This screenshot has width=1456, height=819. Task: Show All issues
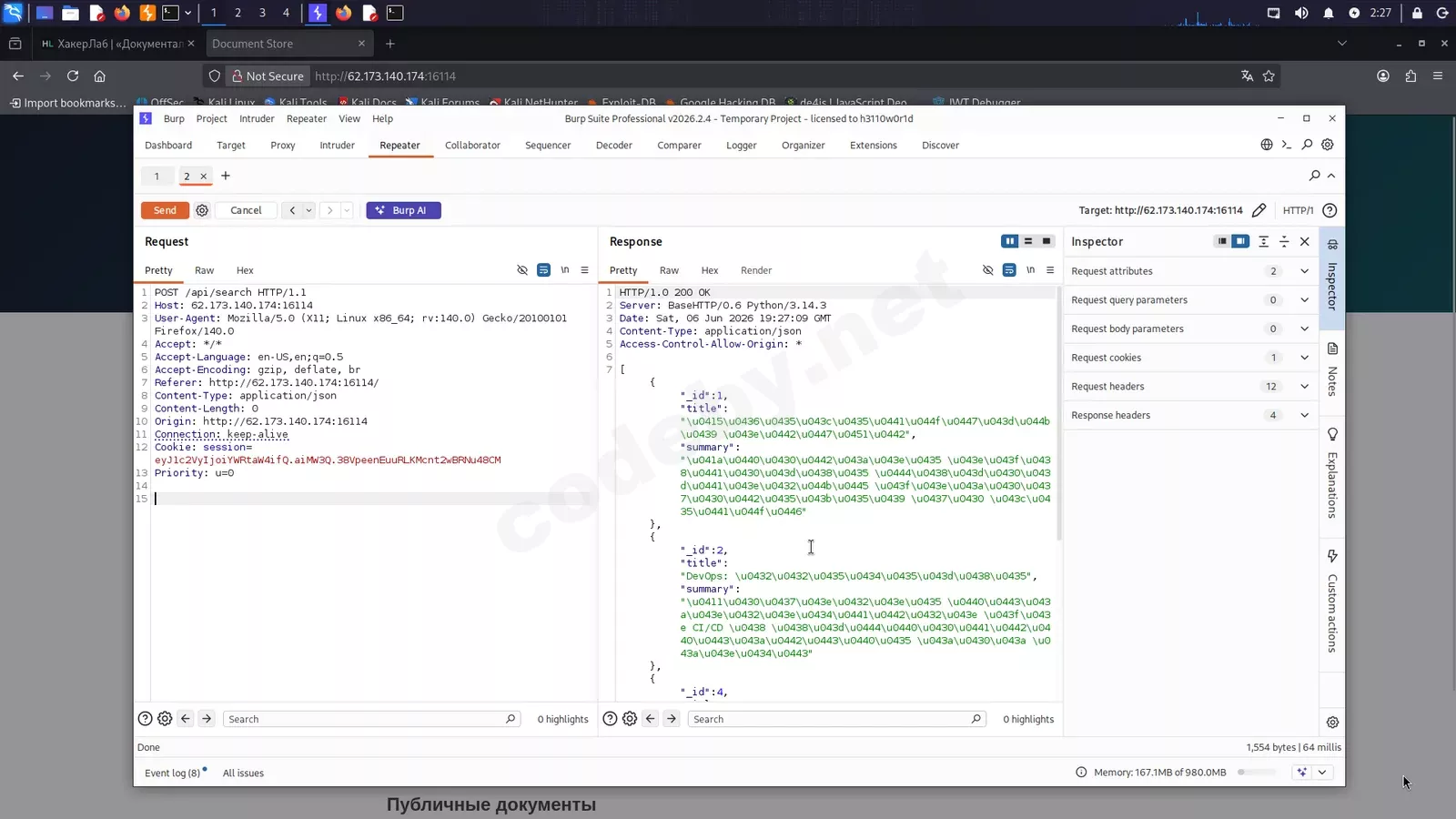243,773
